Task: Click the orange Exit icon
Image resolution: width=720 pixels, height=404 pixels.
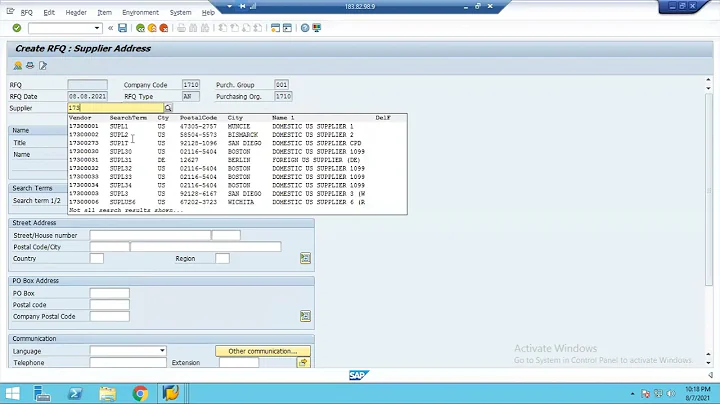Action: click(x=152, y=28)
